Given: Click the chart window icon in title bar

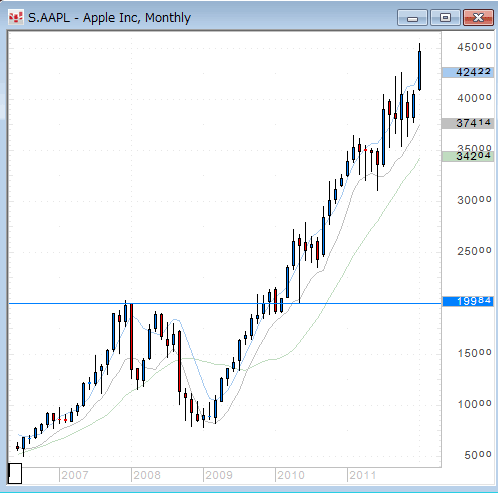Looking at the screenshot, I should point(15,18).
